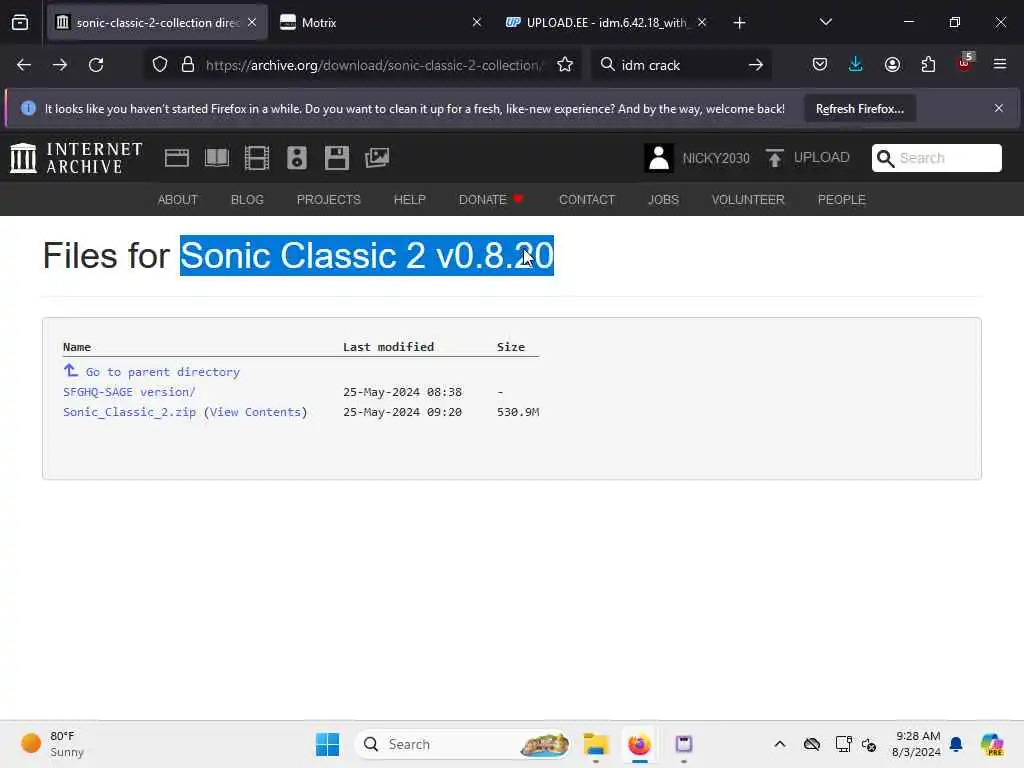Open the Windows Start menu
Image resolution: width=1024 pixels, height=768 pixels.
[x=327, y=744]
